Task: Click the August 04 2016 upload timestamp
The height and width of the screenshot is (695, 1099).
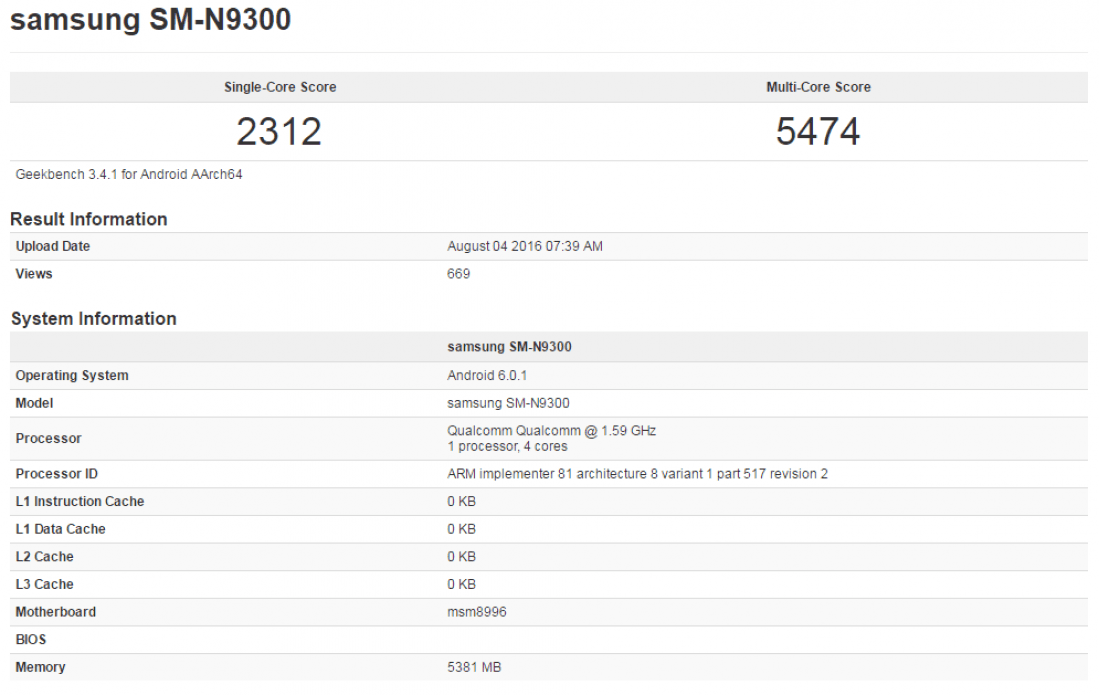Action: 524,246
